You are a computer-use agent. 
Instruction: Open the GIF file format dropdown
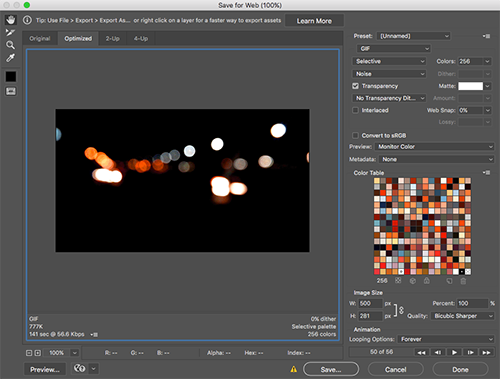point(394,49)
